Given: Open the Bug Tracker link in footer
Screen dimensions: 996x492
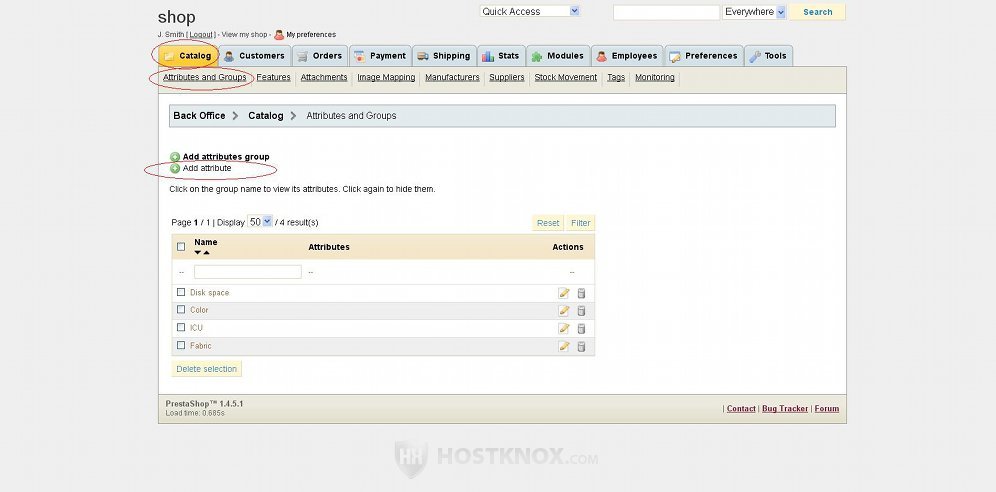Looking at the screenshot, I should pyautogui.click(x=784, y=409).
